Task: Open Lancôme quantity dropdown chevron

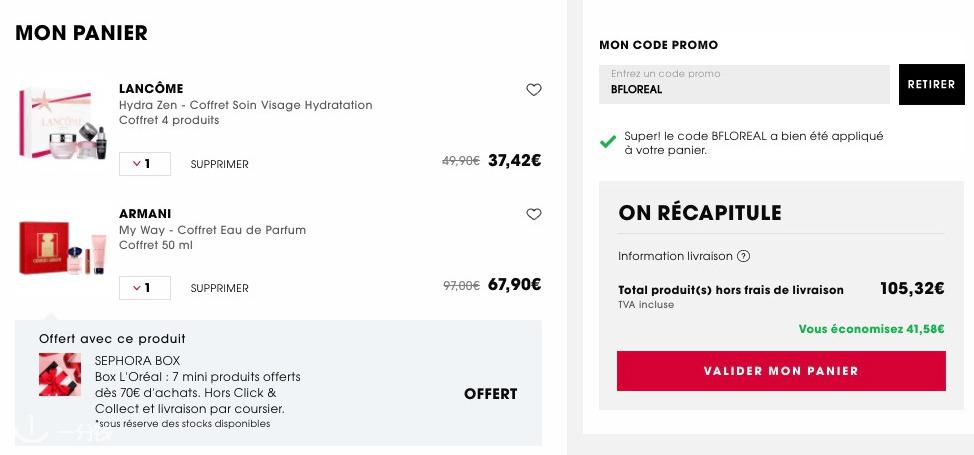Action: tap(137, 164)
